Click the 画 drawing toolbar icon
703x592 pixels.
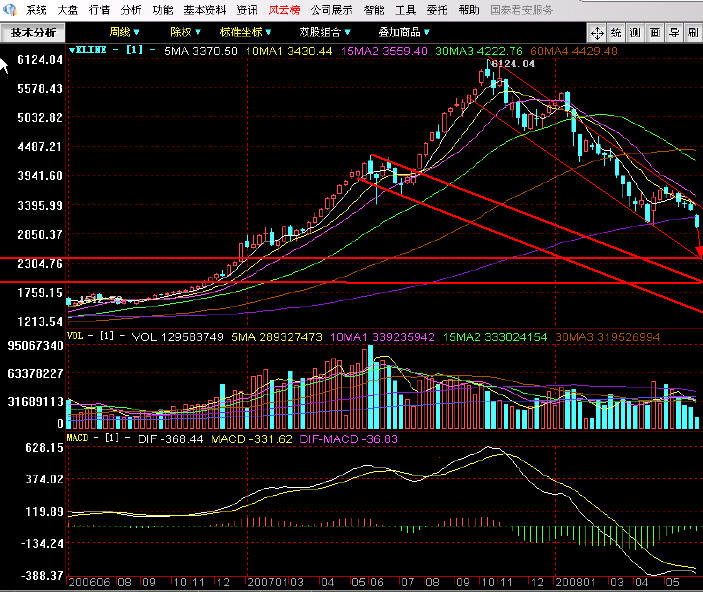654,32
